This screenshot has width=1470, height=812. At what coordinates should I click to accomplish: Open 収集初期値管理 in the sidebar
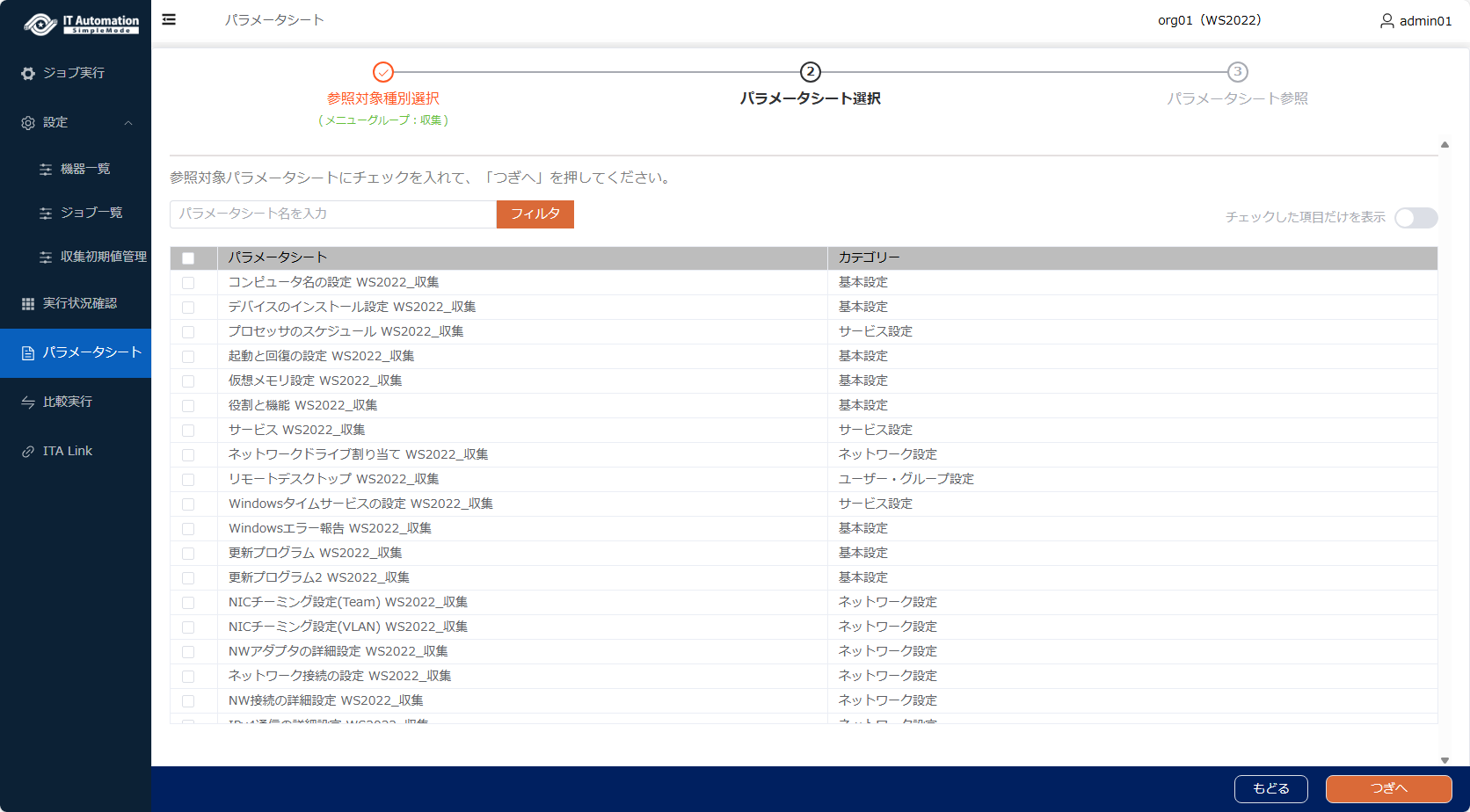click(103, 257)
